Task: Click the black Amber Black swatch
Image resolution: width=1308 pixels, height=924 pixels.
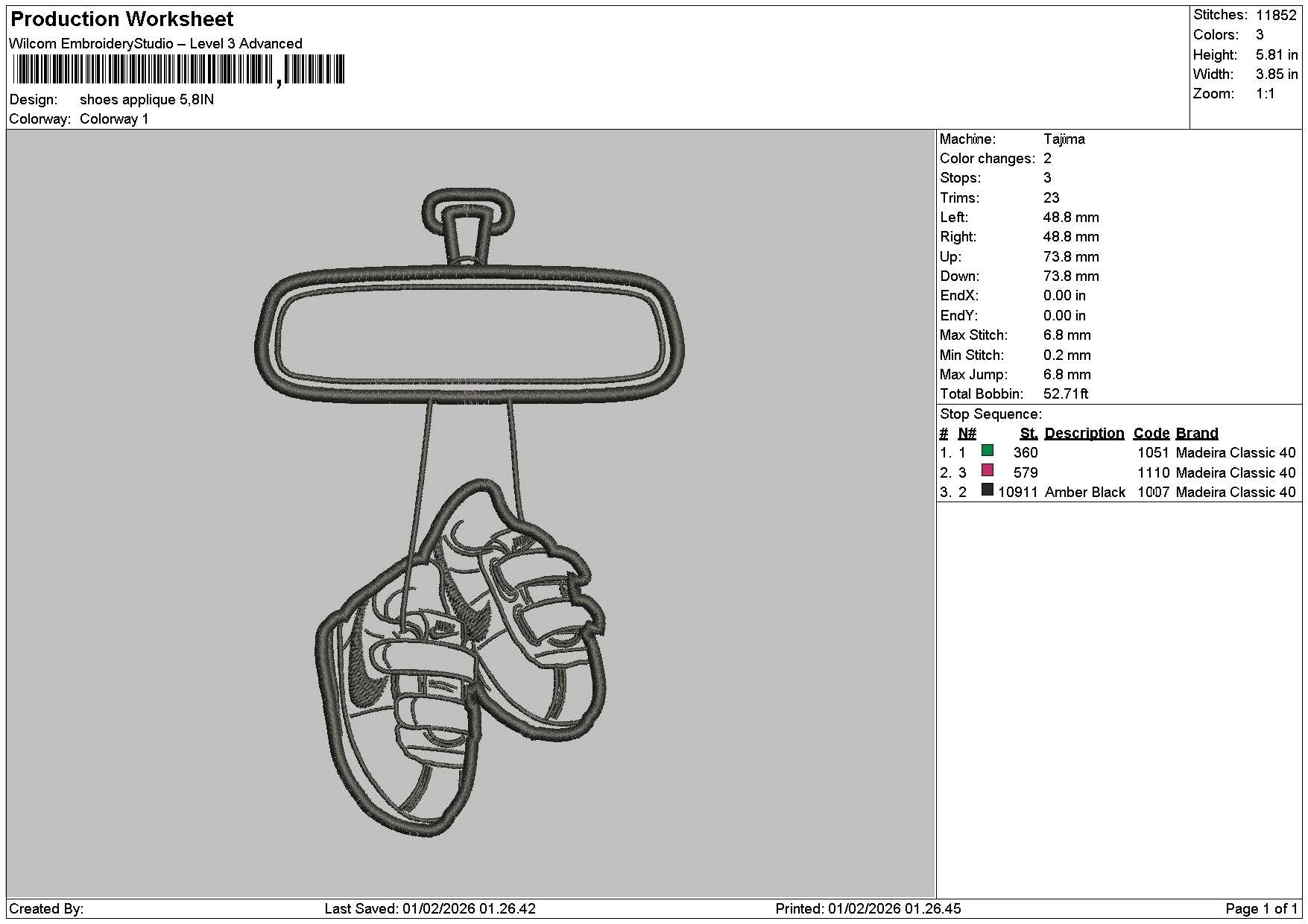Action: pyautogui.click(x=988, y=490)
